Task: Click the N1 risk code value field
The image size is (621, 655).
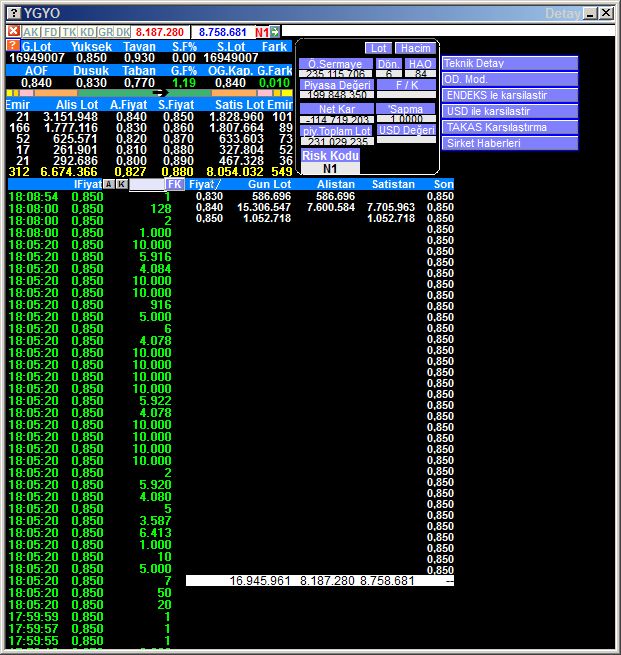Action: [x=330, y=168]
